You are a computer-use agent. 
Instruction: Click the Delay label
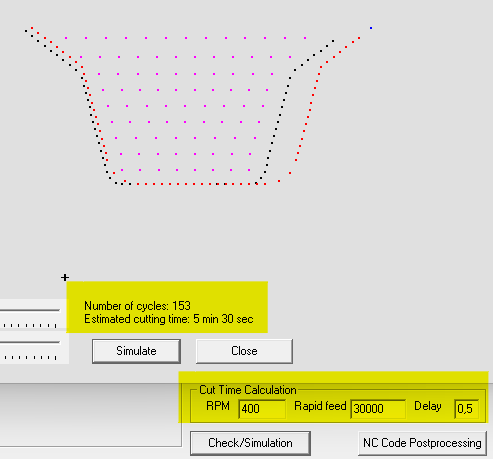(x=428, y=406)
